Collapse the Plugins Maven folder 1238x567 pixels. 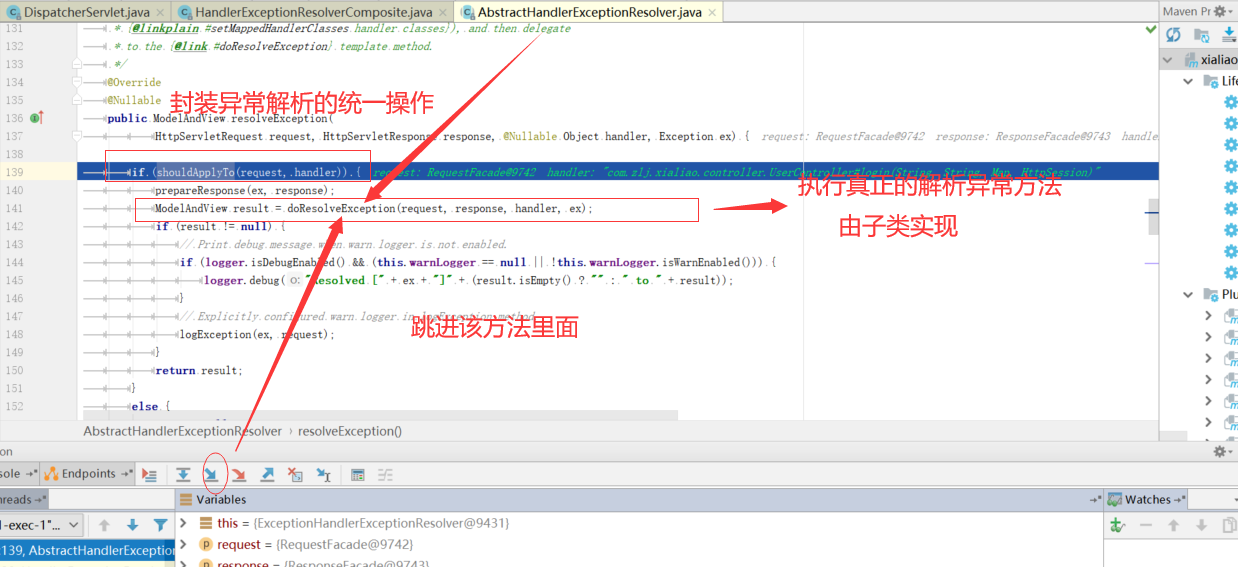click(1188, 294)
